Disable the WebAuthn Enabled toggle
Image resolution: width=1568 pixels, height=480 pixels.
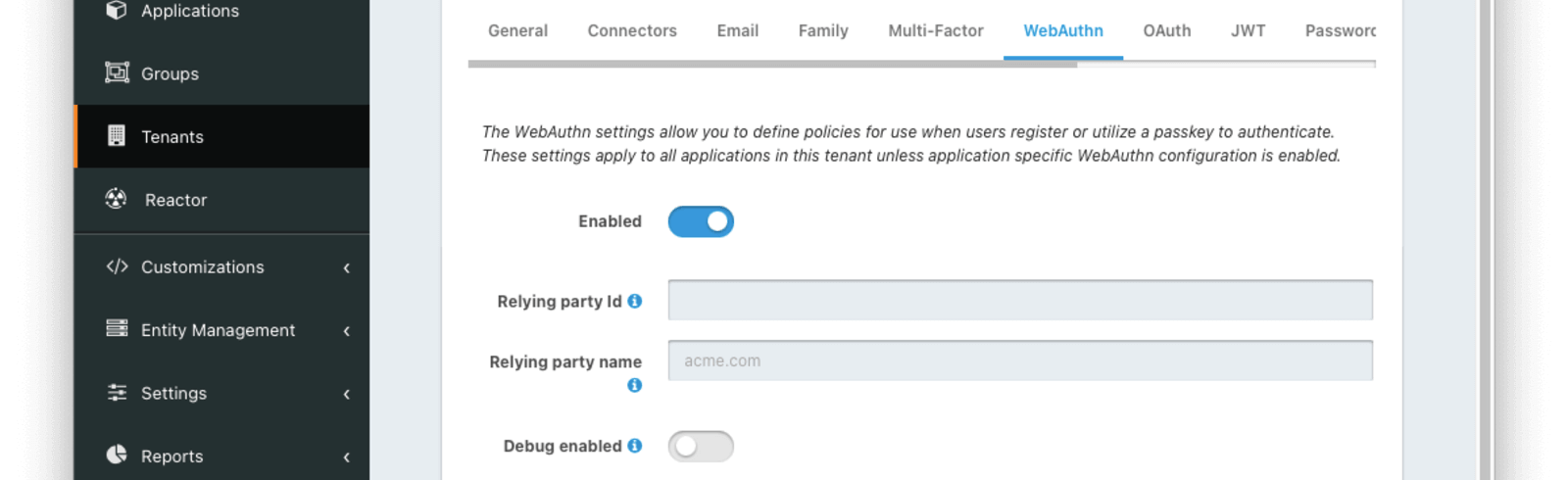click(x=701, y=221)
